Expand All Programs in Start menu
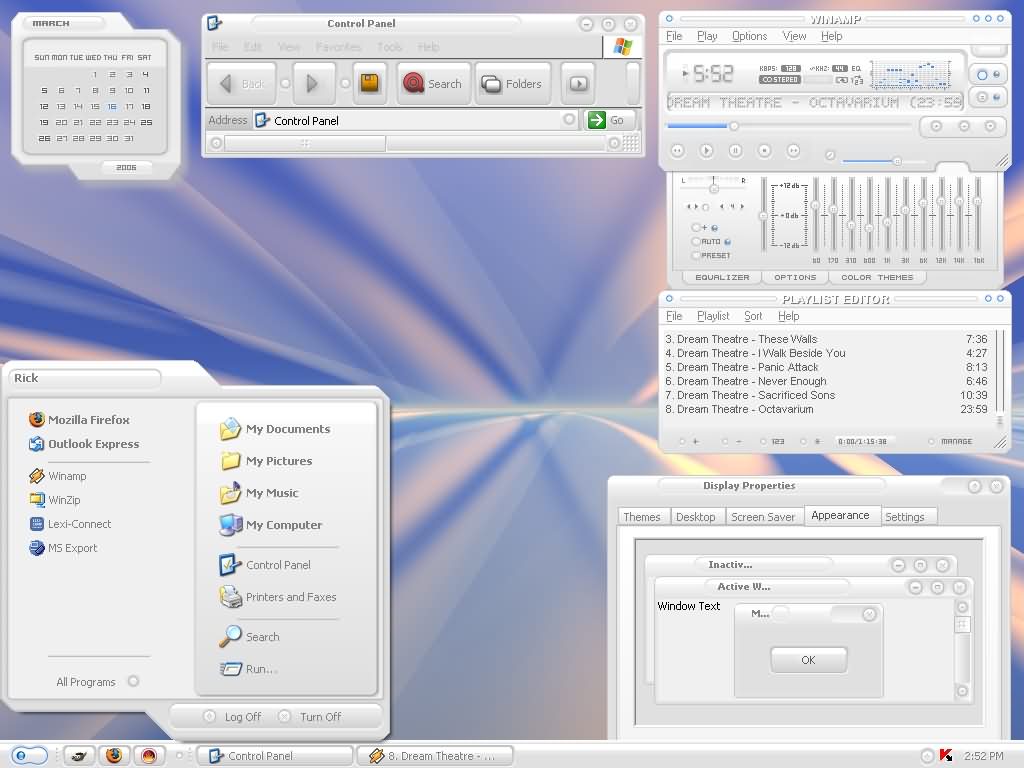The image size is (1024, 768). pos(97,682)
